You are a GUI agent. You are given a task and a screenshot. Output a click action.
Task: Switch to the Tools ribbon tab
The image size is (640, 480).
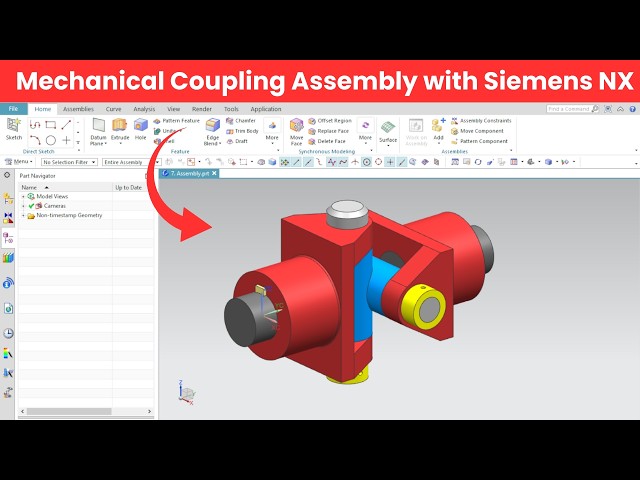(x=231, y=109)
